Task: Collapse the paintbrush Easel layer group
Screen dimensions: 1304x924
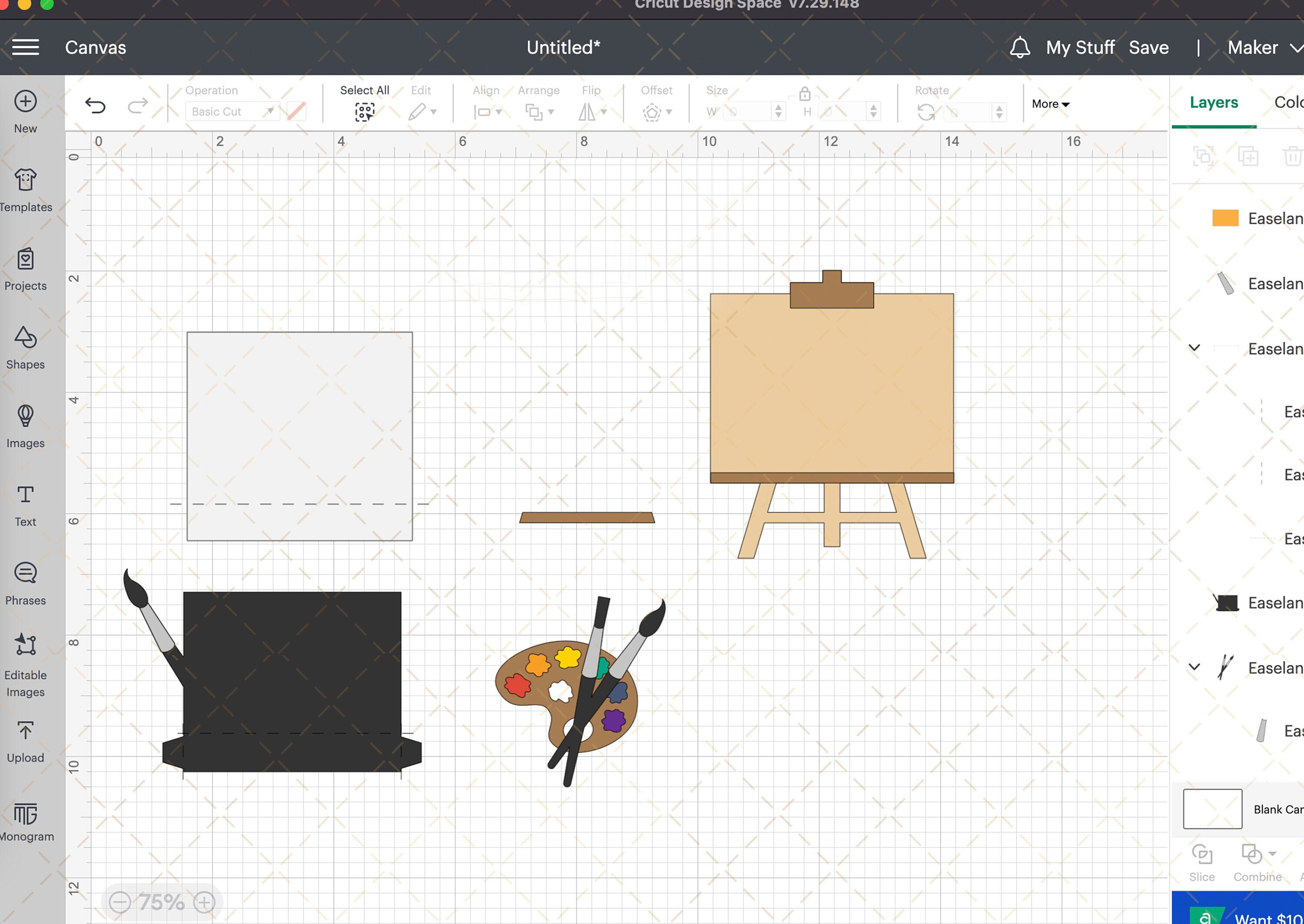Action: (1194, 668)
